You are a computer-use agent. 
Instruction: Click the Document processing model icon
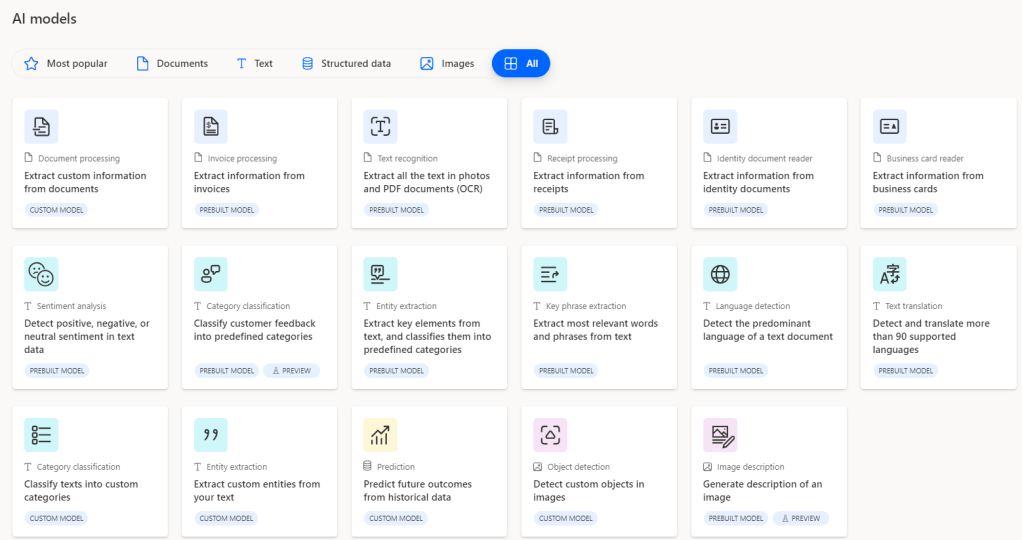(41, 127)
